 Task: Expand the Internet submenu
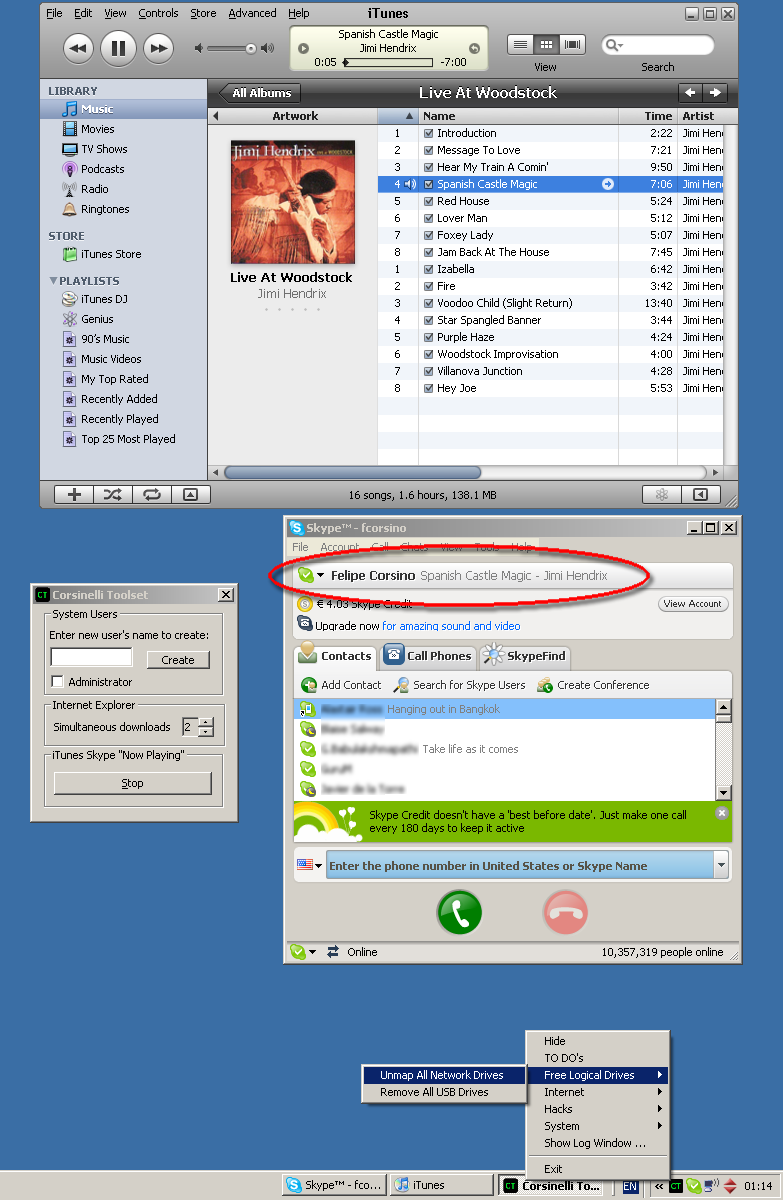598,1092
